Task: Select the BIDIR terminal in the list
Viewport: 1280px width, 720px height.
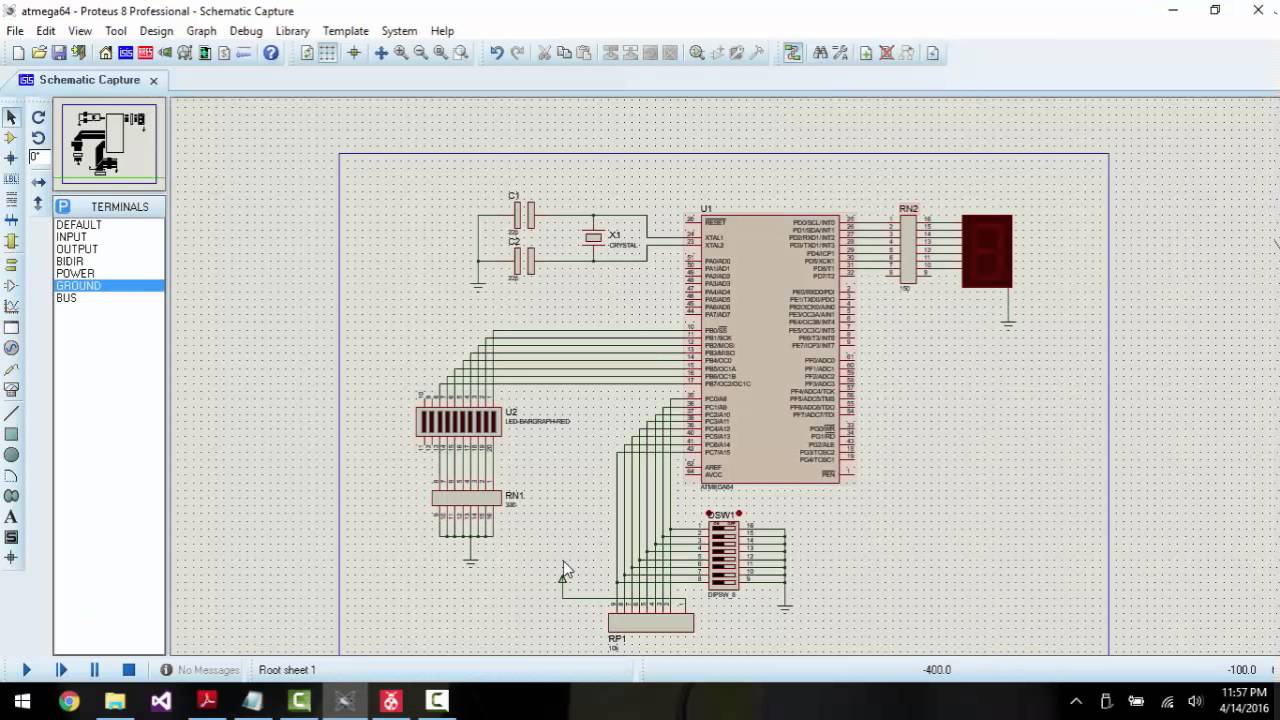Action: (70, 261)
